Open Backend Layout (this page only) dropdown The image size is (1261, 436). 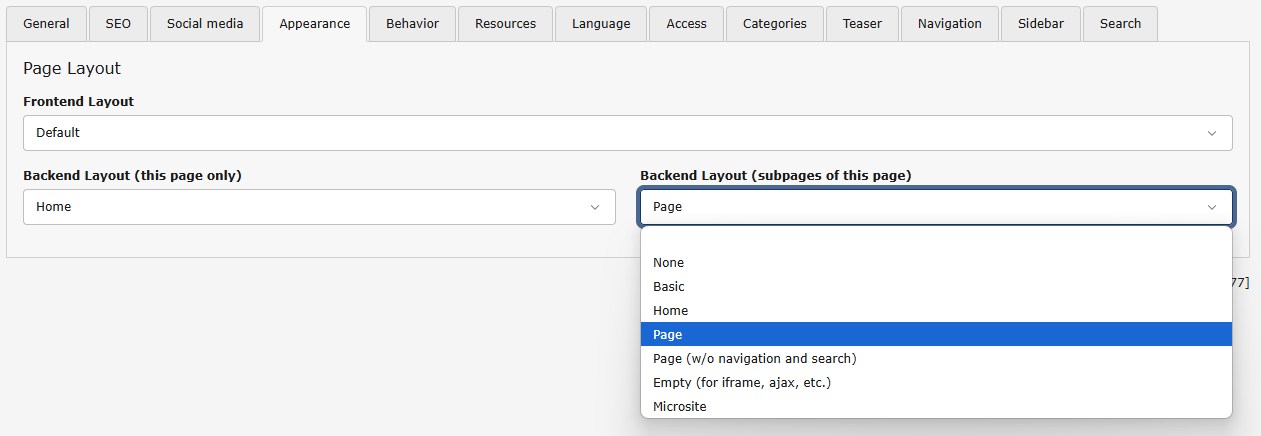[319, 207]
